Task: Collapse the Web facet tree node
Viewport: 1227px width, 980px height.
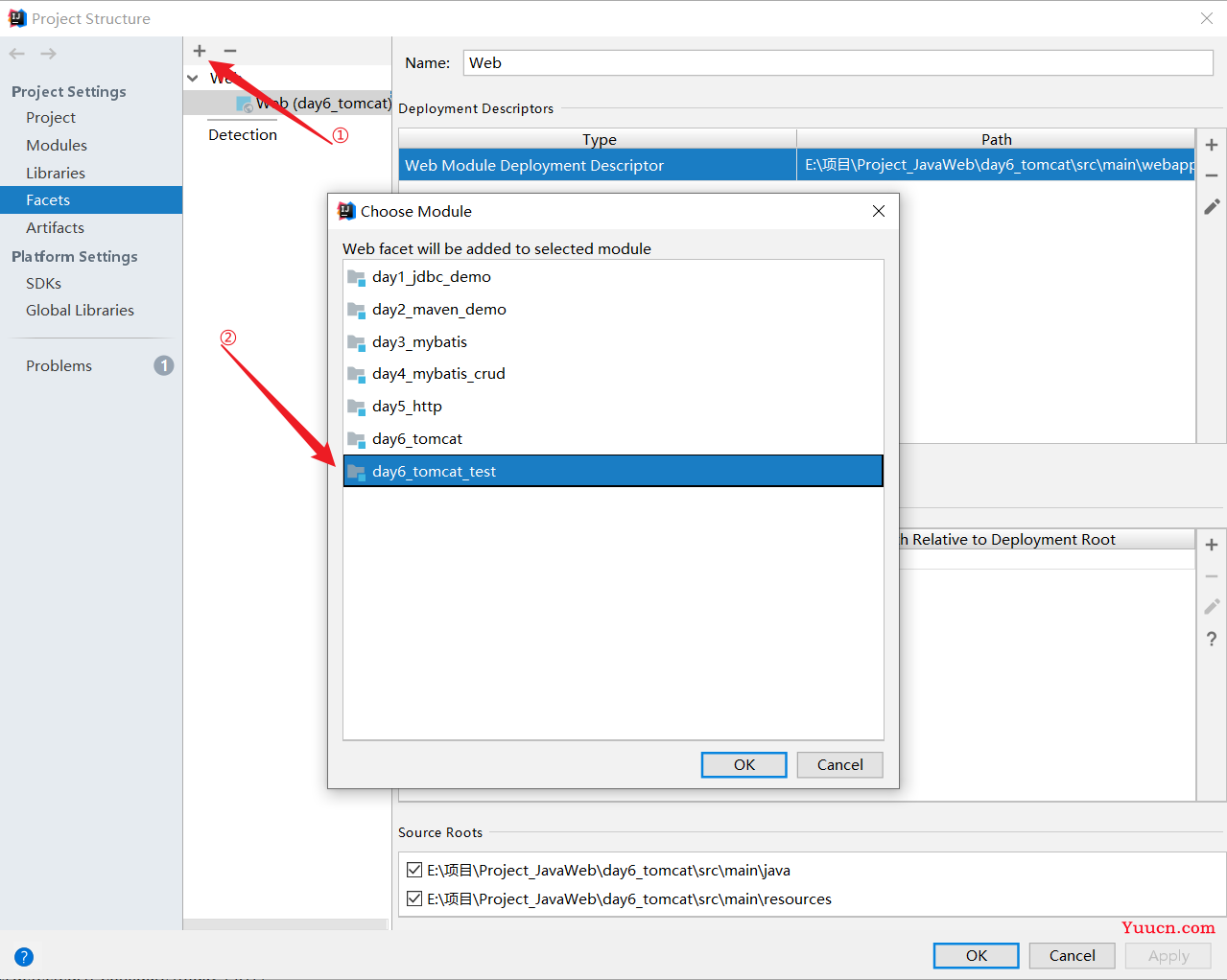Action: [193, 78]
